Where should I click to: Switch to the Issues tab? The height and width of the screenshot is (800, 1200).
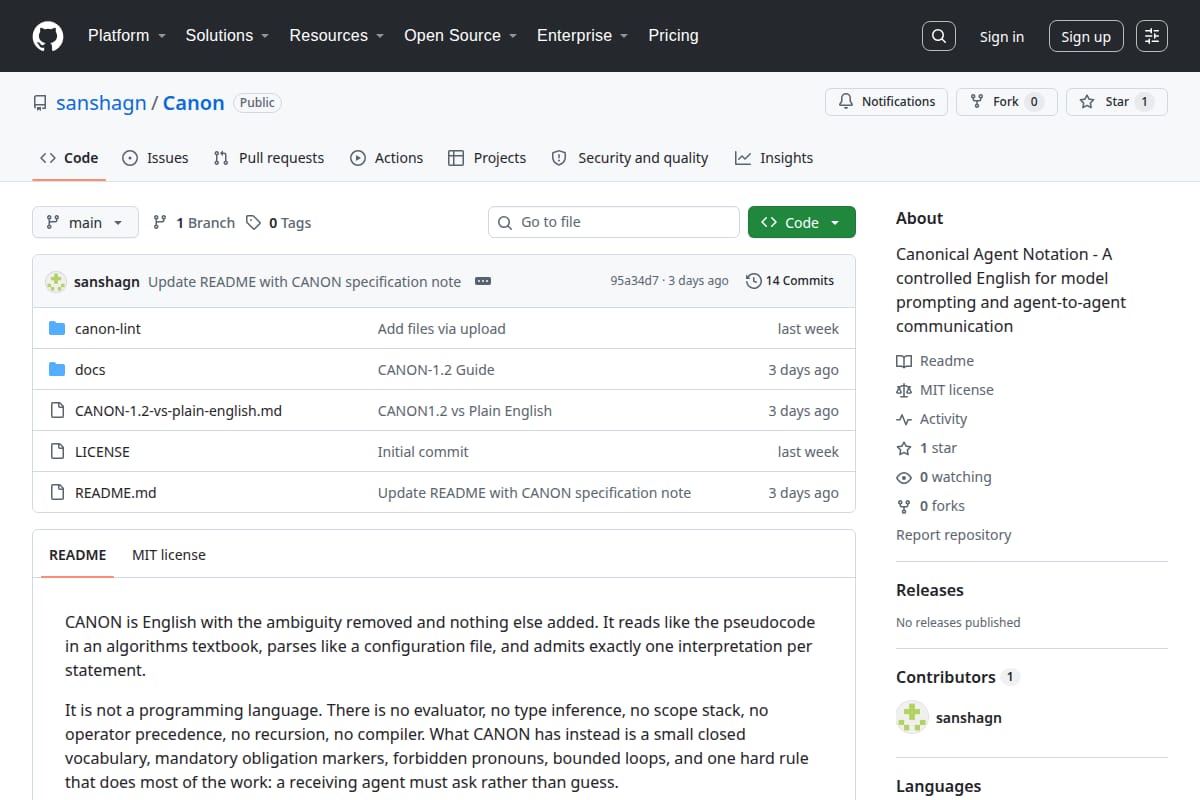pyautogui.click(x=155, y=158)
